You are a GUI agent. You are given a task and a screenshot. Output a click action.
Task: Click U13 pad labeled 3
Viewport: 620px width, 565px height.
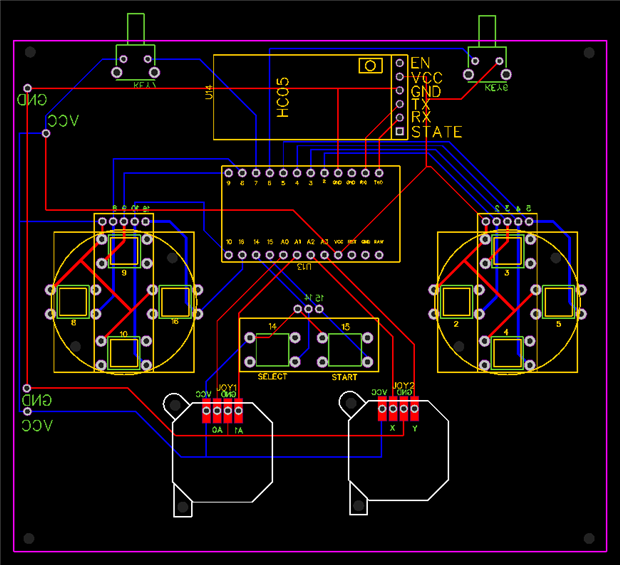[310, 173]
